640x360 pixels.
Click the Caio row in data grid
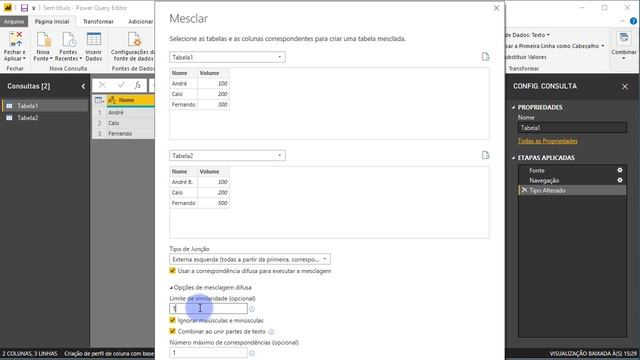coord(123,123)
